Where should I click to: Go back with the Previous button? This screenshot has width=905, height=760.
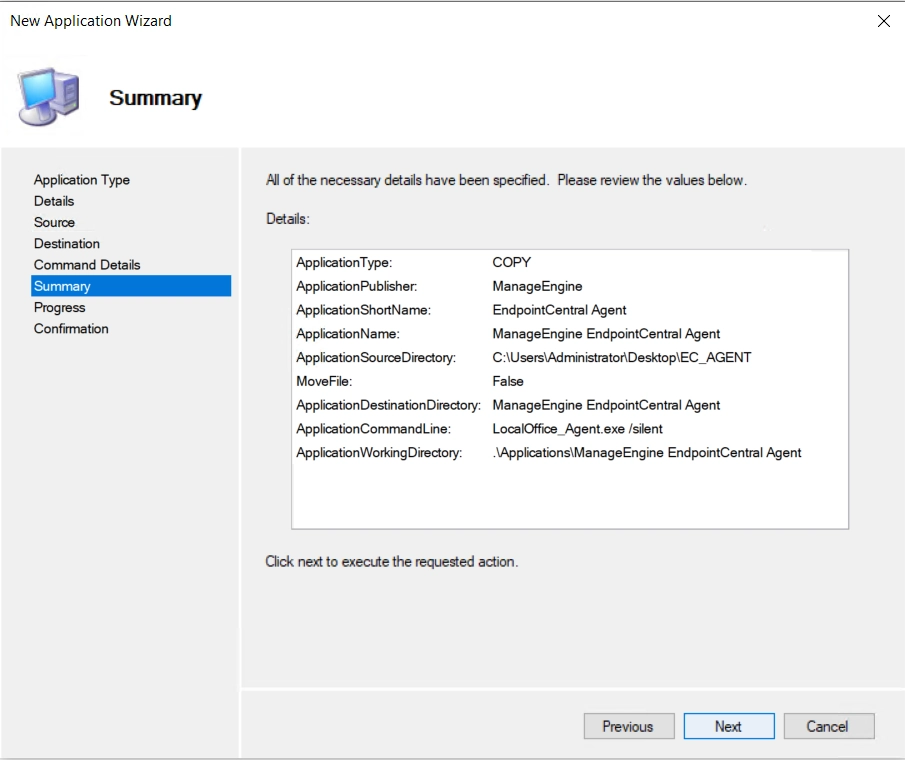[x=629, y=726]
